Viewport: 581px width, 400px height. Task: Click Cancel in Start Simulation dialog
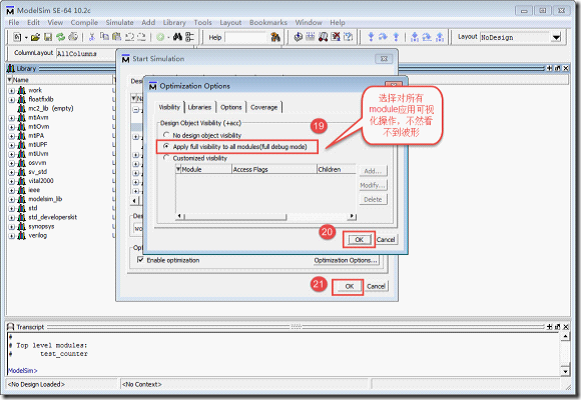tap(376, 286)
